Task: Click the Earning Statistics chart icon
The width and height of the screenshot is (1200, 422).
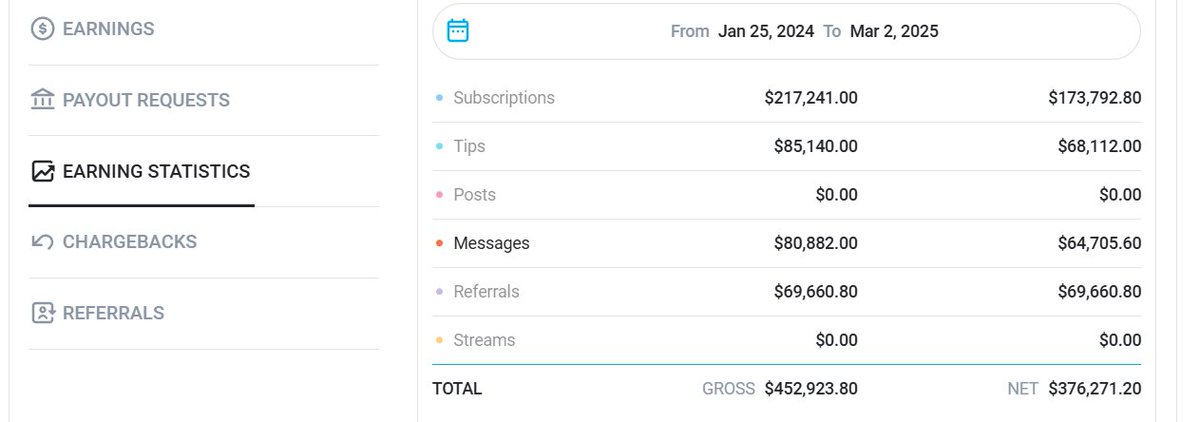Action: (x=43, y=171)
